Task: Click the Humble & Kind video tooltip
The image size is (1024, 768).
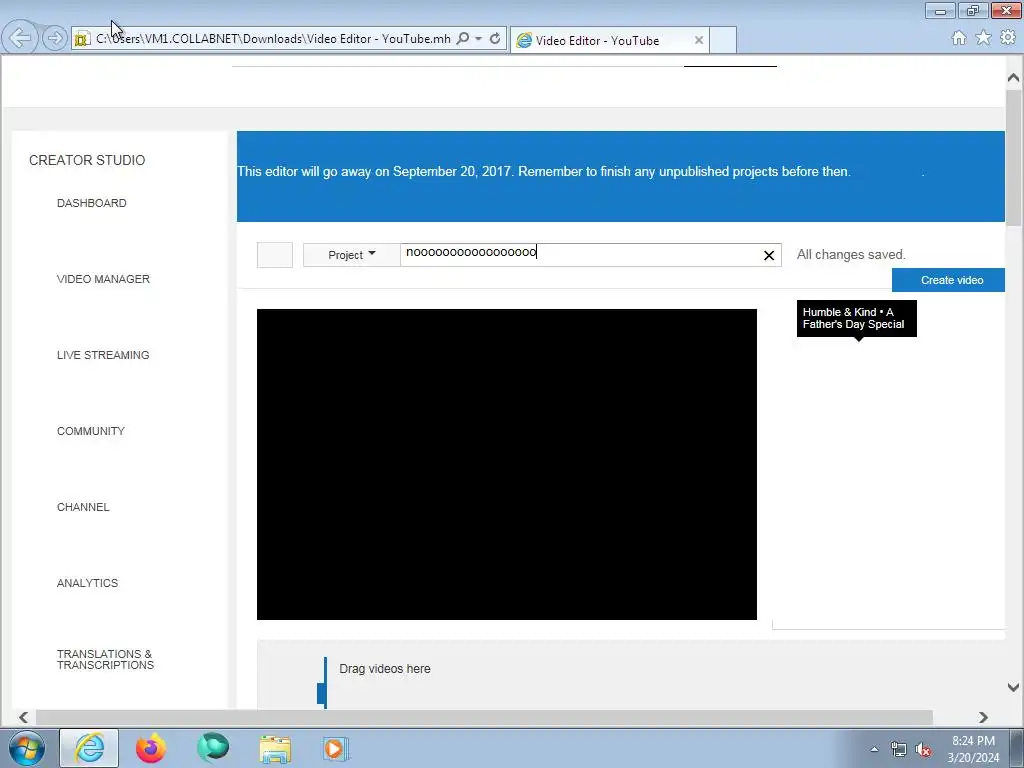Action: (856, 319)
